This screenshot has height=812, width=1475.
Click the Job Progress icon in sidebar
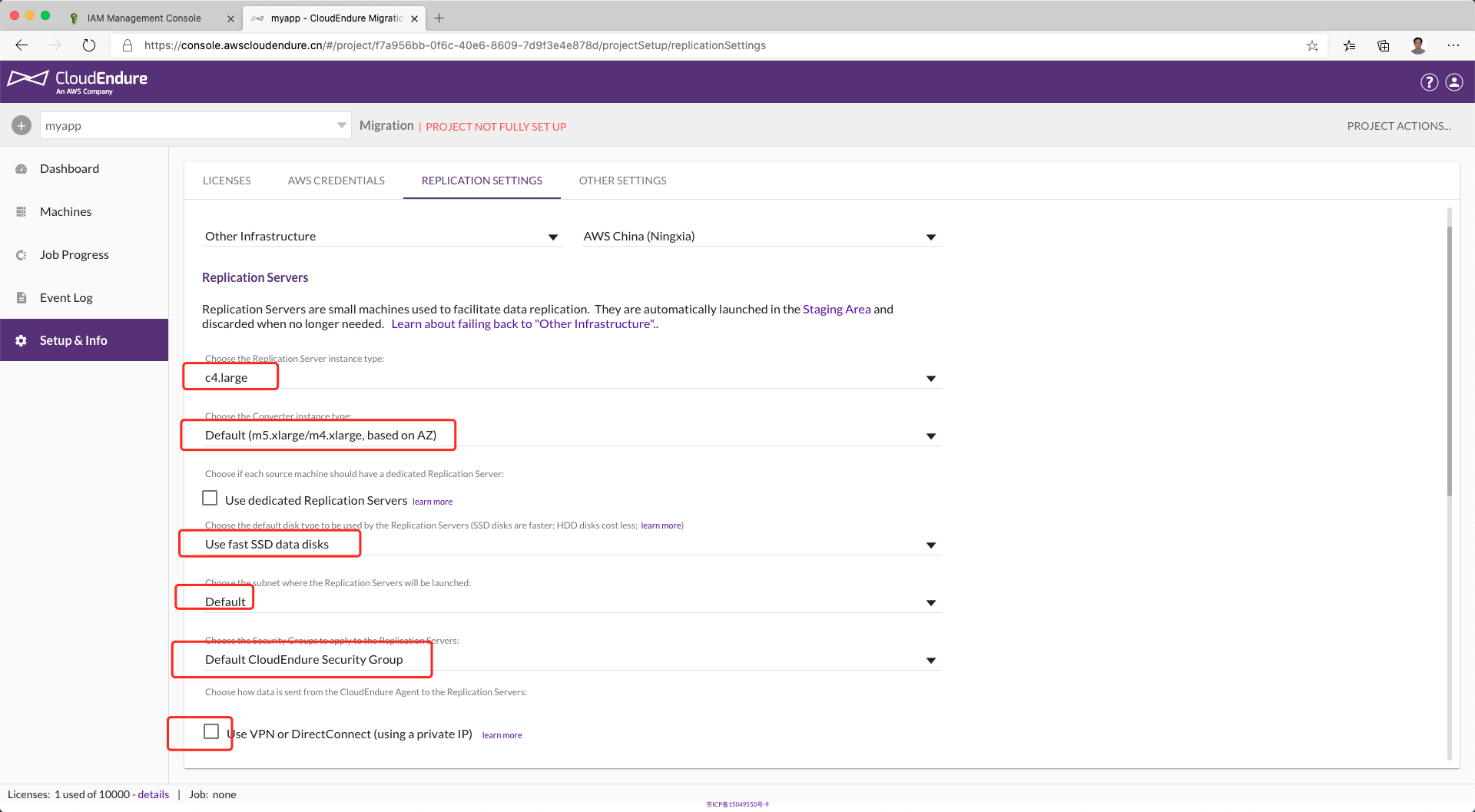(22, 255)
